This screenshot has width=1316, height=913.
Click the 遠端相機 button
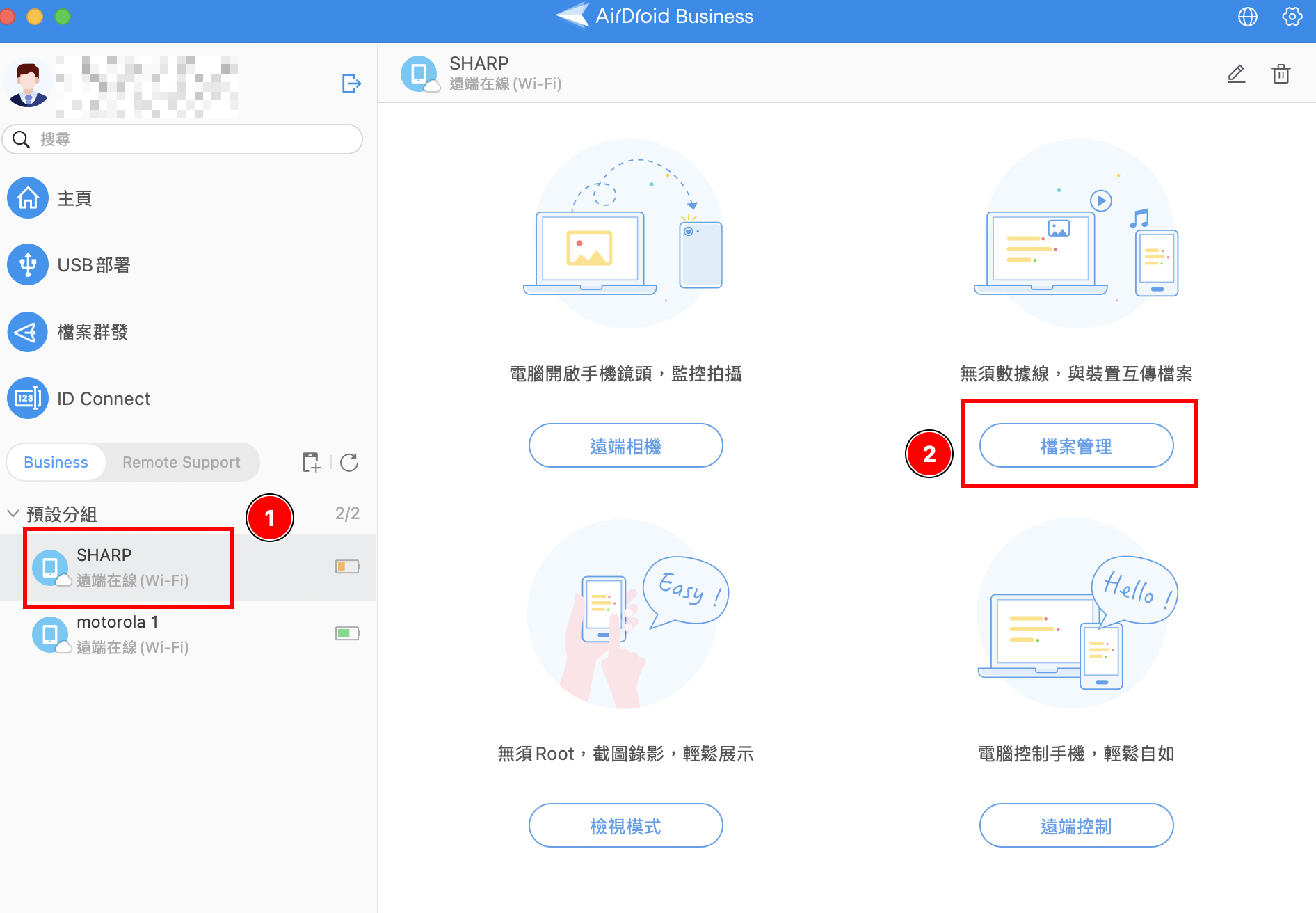pyautogui.click(x=625, y=445)
